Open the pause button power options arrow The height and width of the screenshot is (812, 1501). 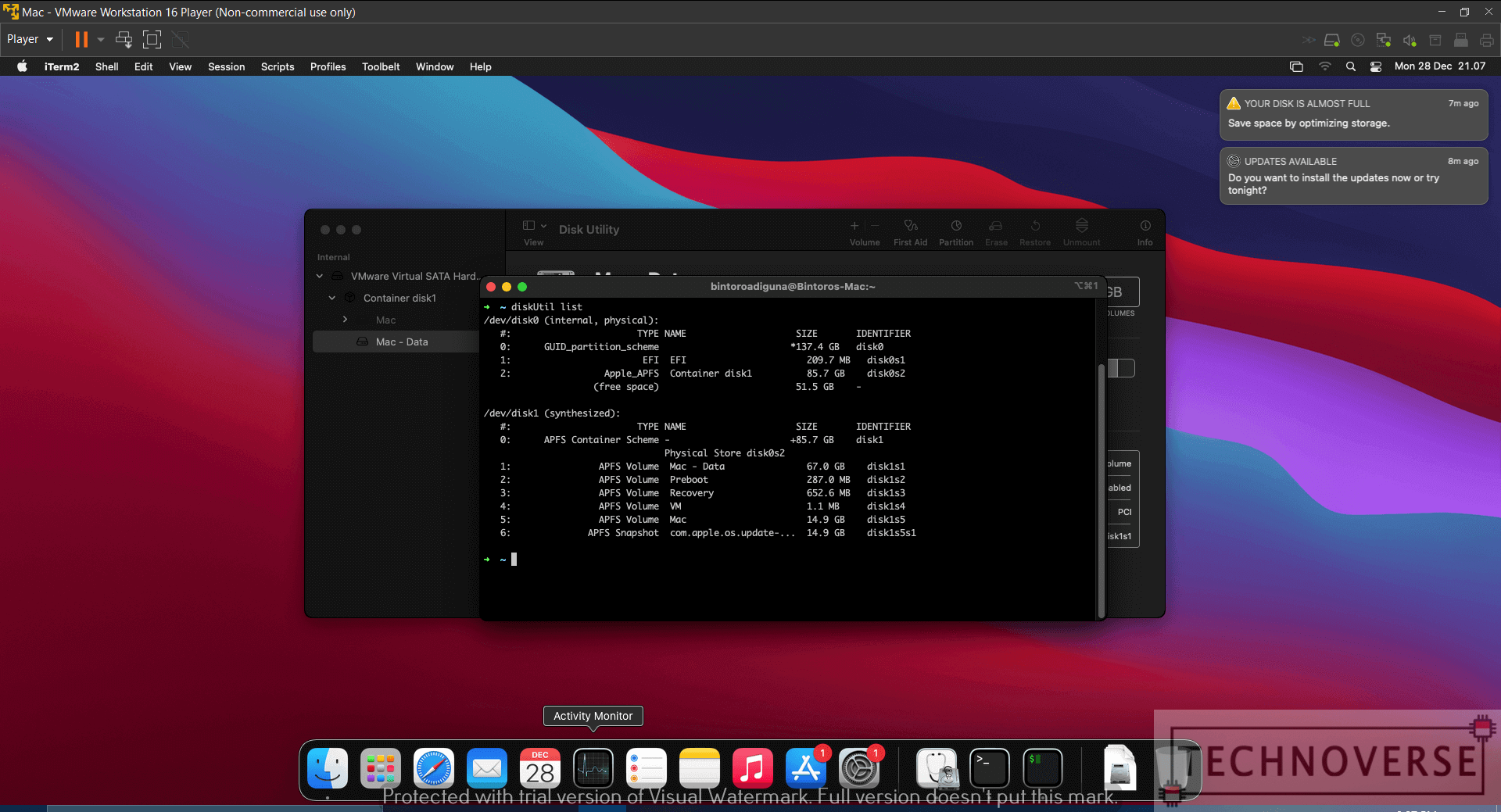point(101,39)
